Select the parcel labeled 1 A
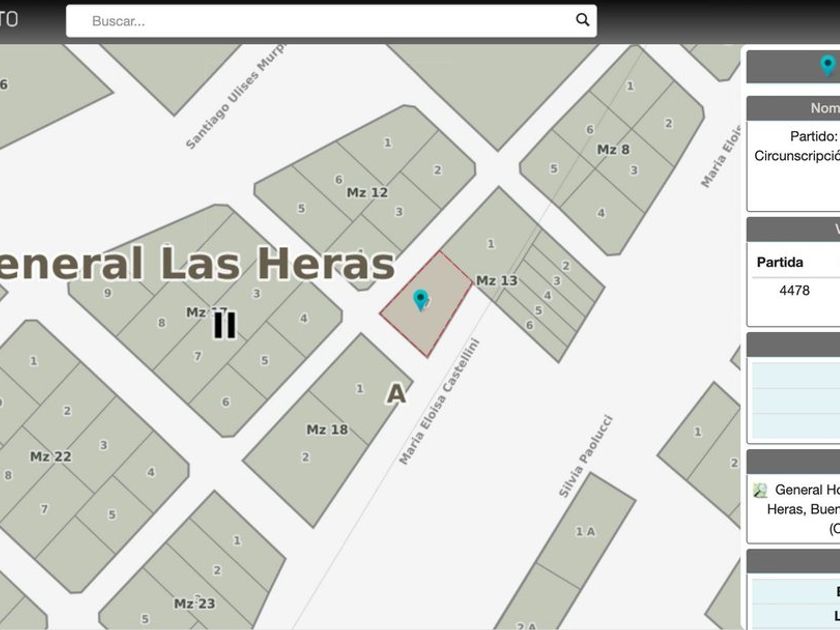 click(x=585, y=531)
